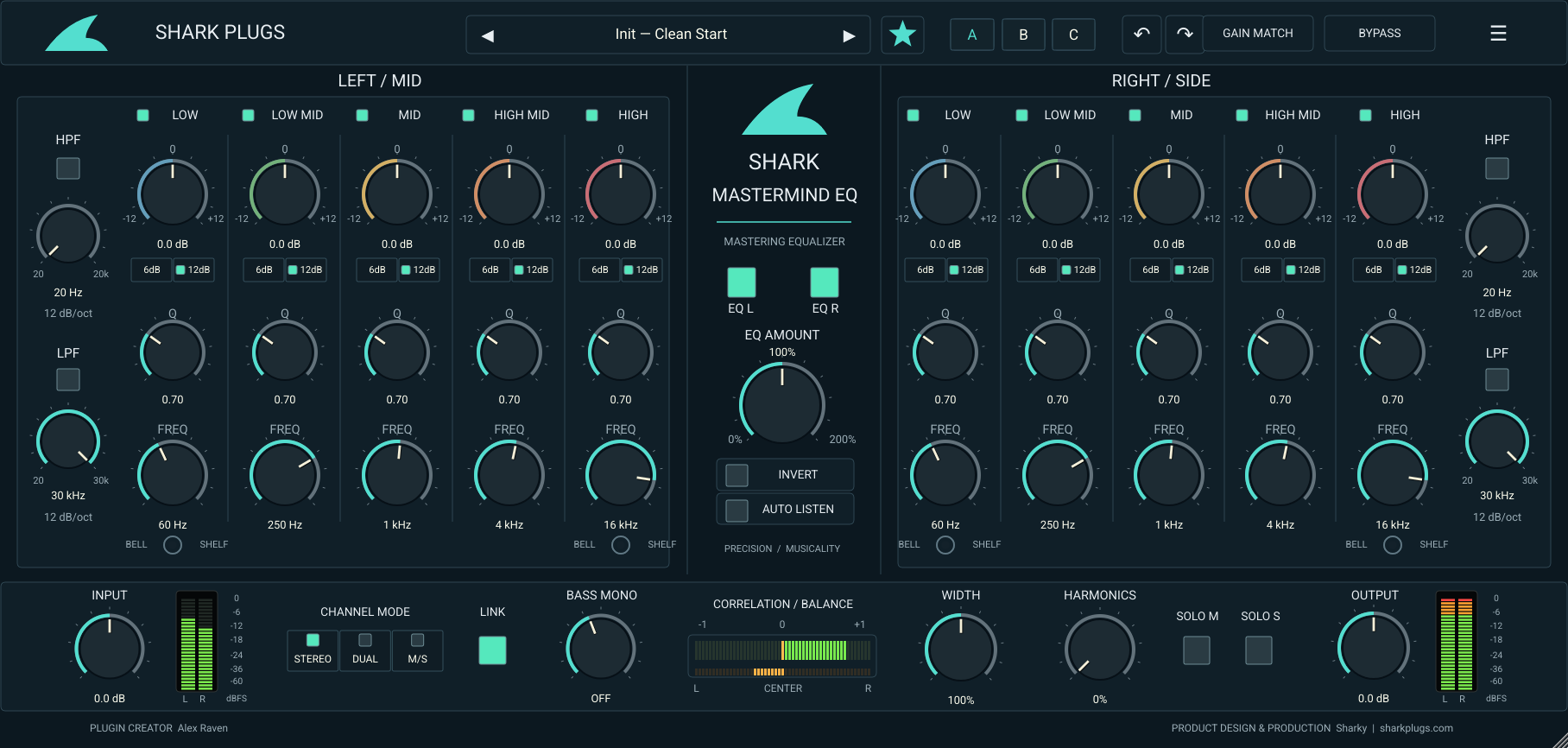1568x748 pixels.
Task: Select M/S channel mode
Action: point(418,650)
